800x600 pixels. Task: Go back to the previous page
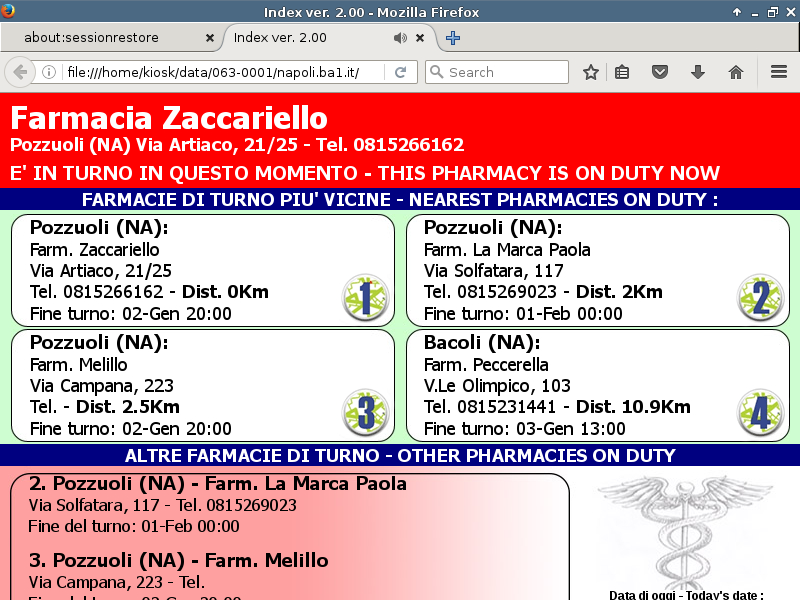pos(19,72)
